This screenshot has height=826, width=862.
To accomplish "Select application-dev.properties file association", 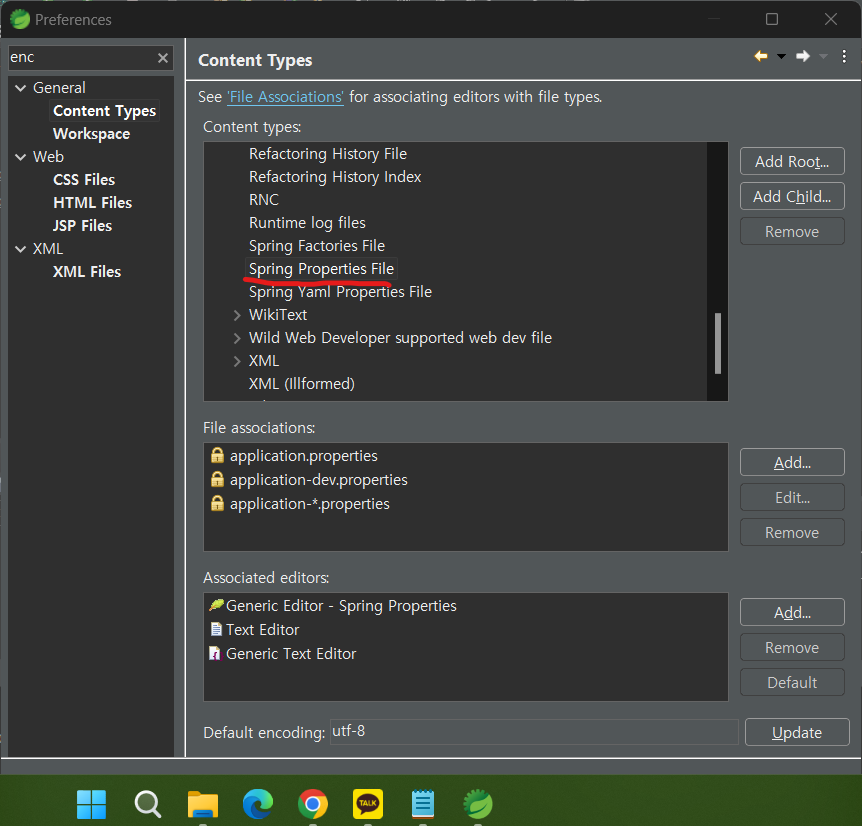I will pyautogui.click(x=318, y=480).
